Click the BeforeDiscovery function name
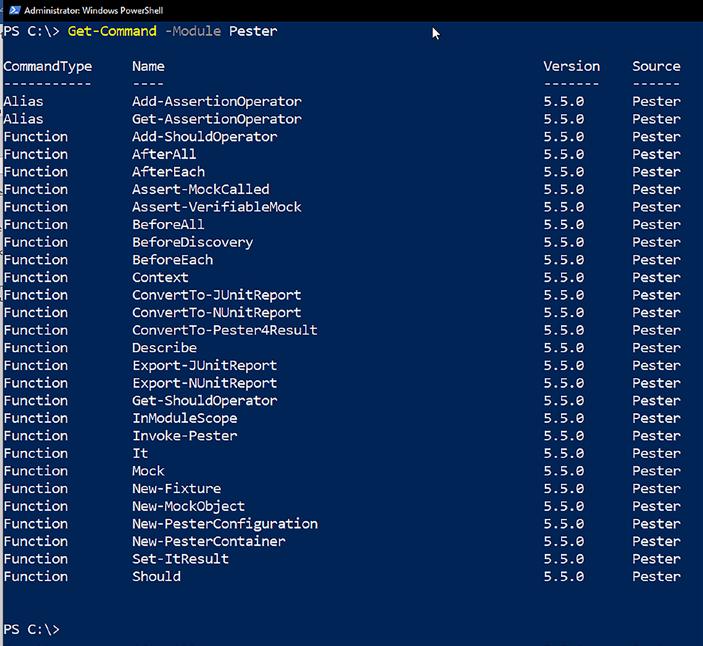 [x=192, y=242]
